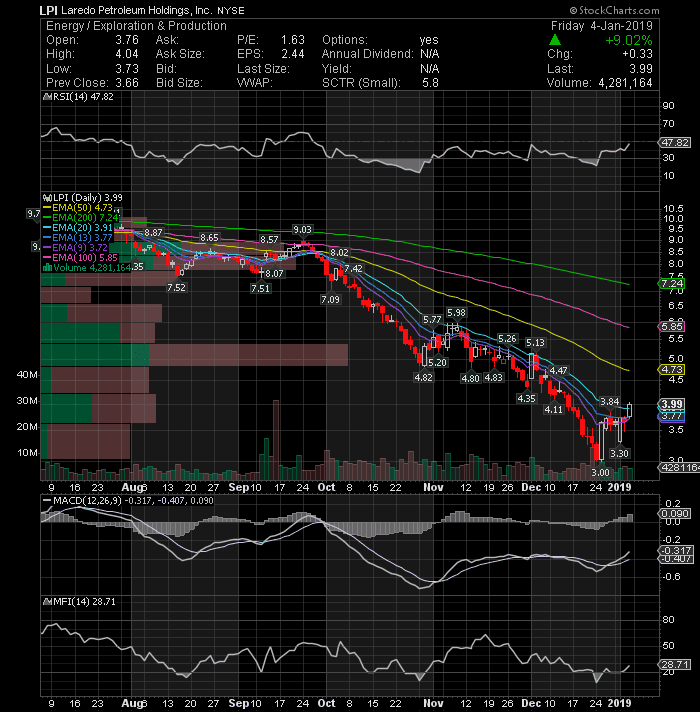Click the volume bars icon in legend
Image resolution: width=700 pixels, height=712 pixels.
pos(47,267)
